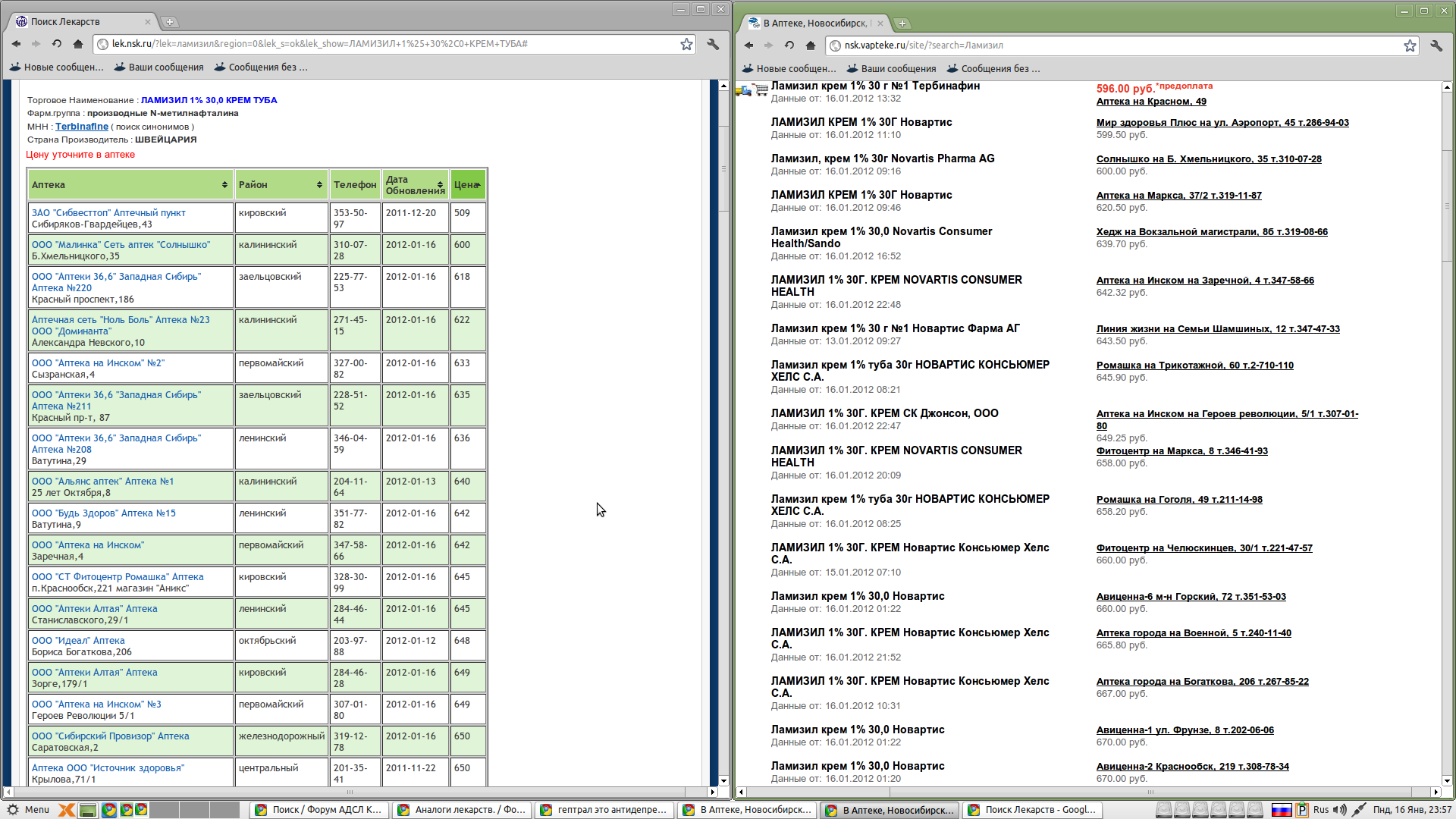
Task: Sort table by Дата Обновления column
Action: pyautogui.click(x=415, y=185)
